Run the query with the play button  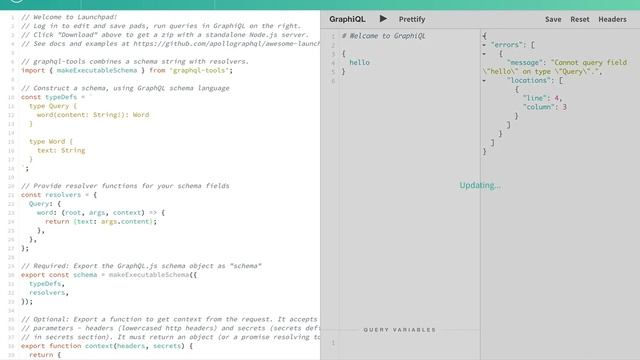click(383, 19)
